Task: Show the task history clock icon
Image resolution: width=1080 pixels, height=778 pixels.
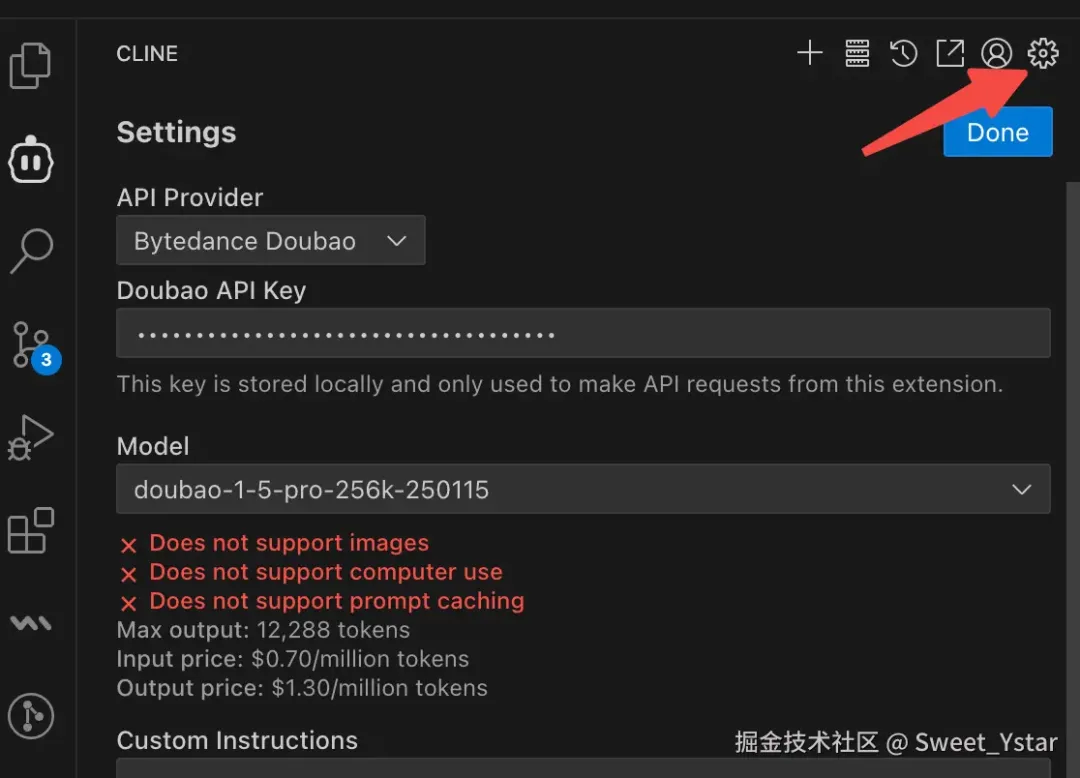Action: click(903, 53)
